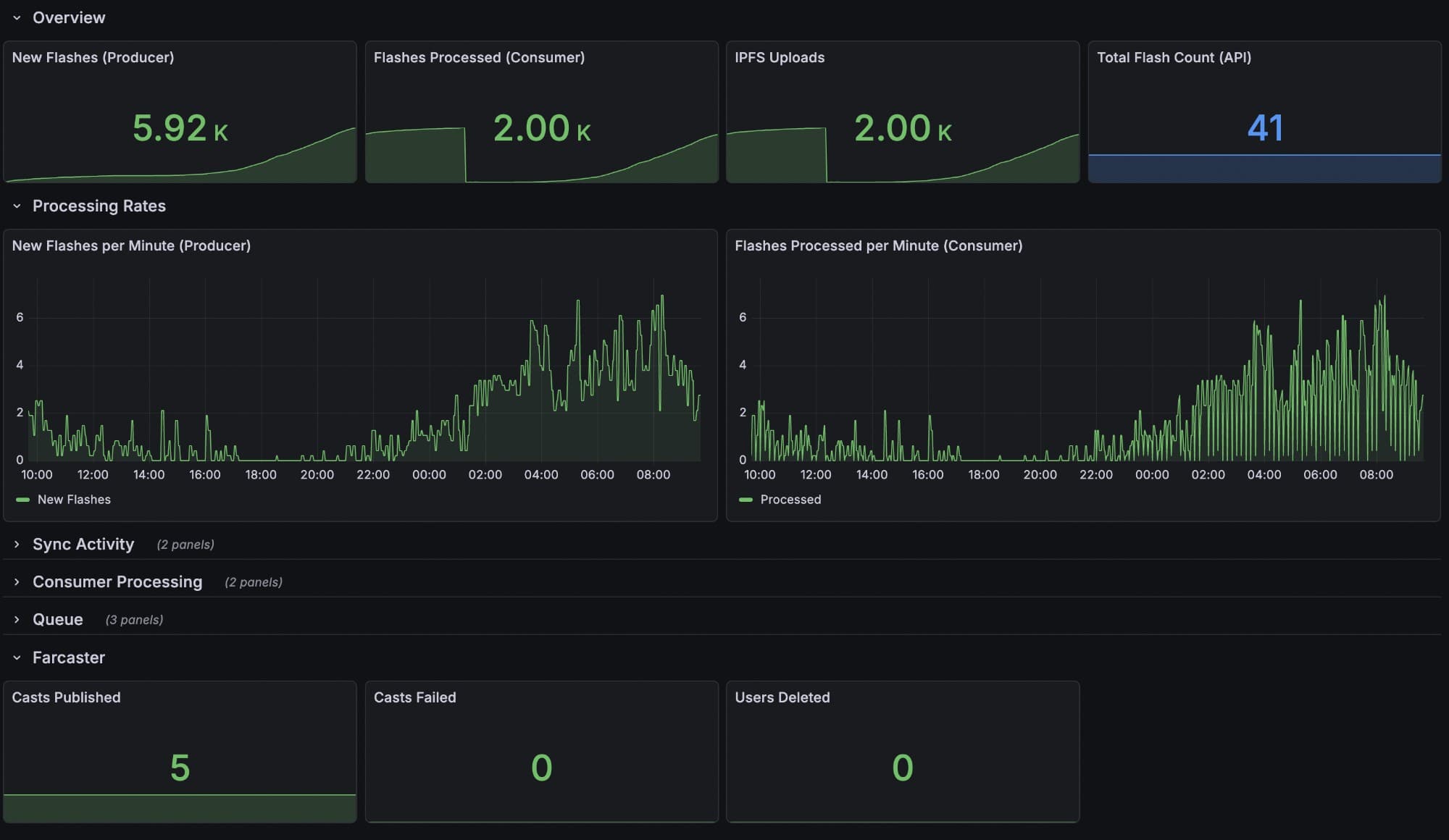Click the Users Deleted value 0
Image resolution: width=1449 pixels, height=840 pixels.
point(902,768)
